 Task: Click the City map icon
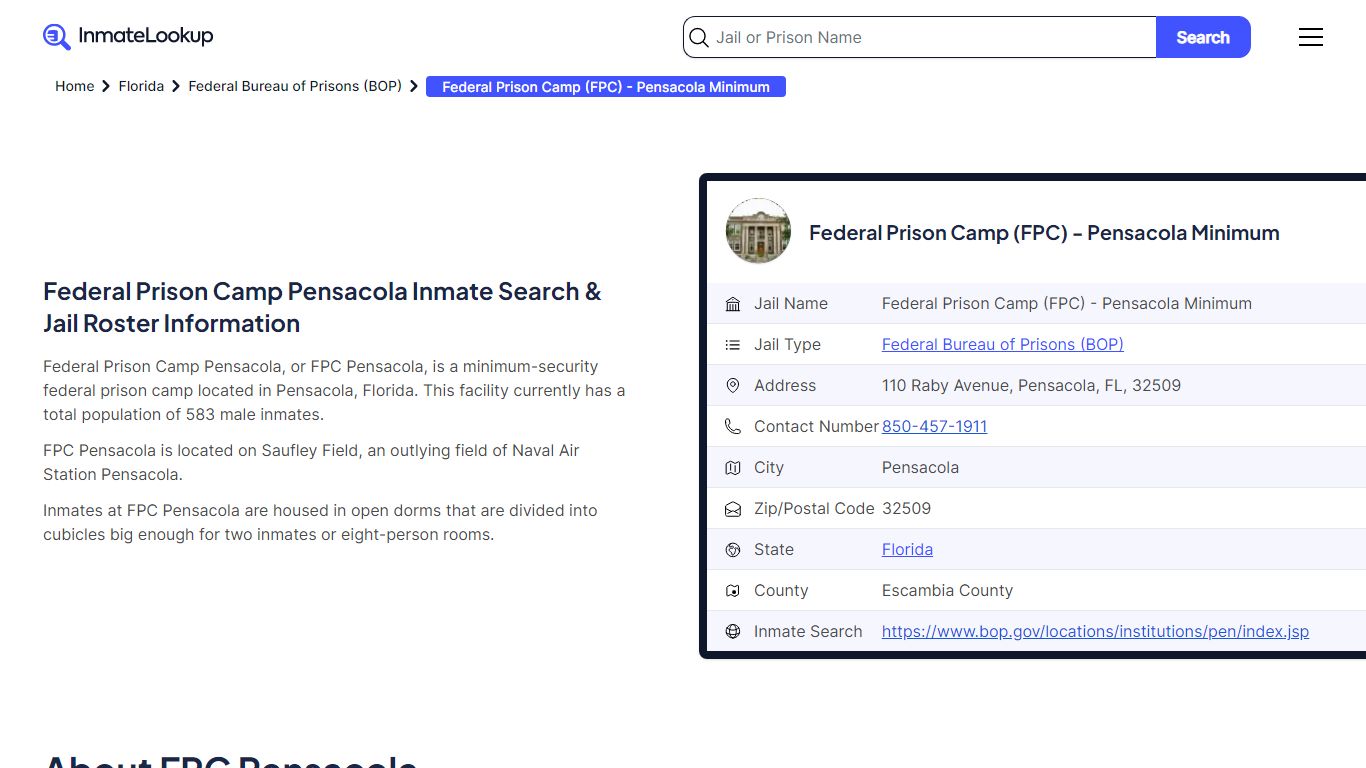point(733,468)
